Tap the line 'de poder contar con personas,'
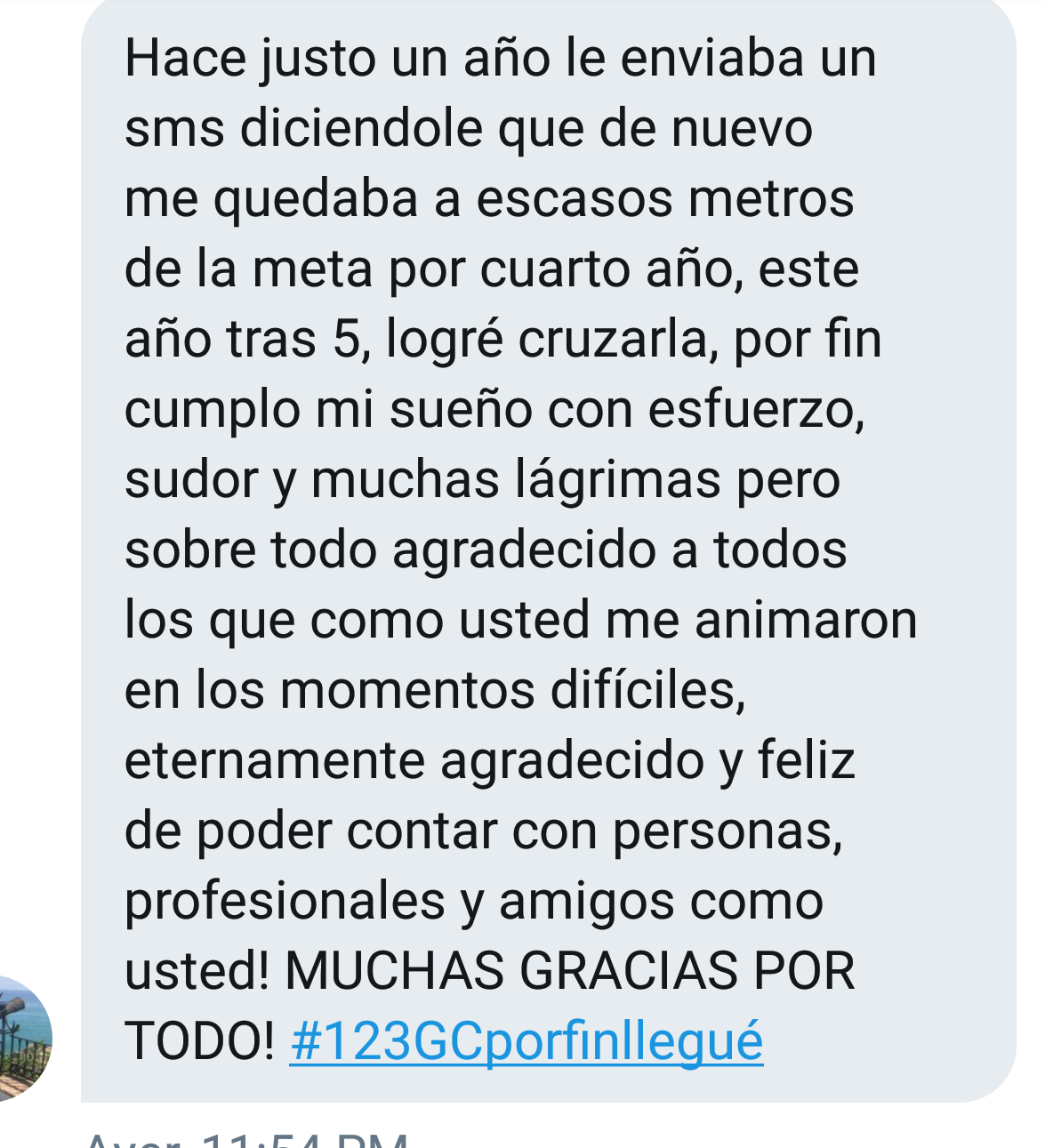Viewport: 1045px width, 1148px height. [484, 832]
